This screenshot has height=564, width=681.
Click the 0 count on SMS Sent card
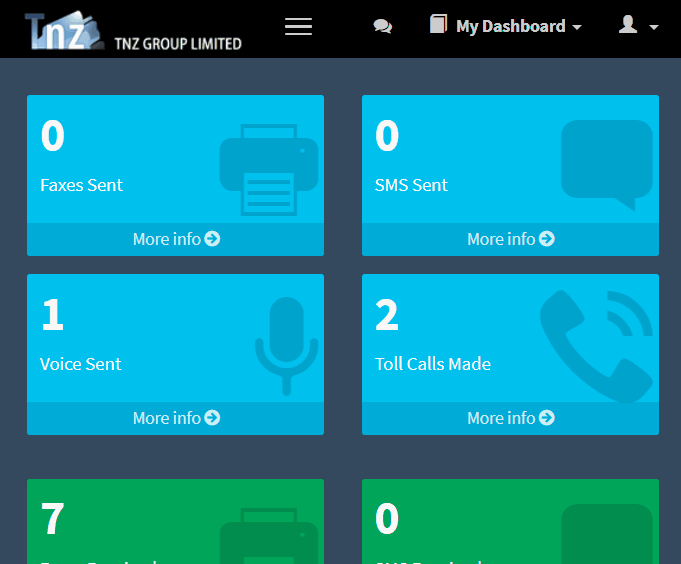(x=387, y=136)
